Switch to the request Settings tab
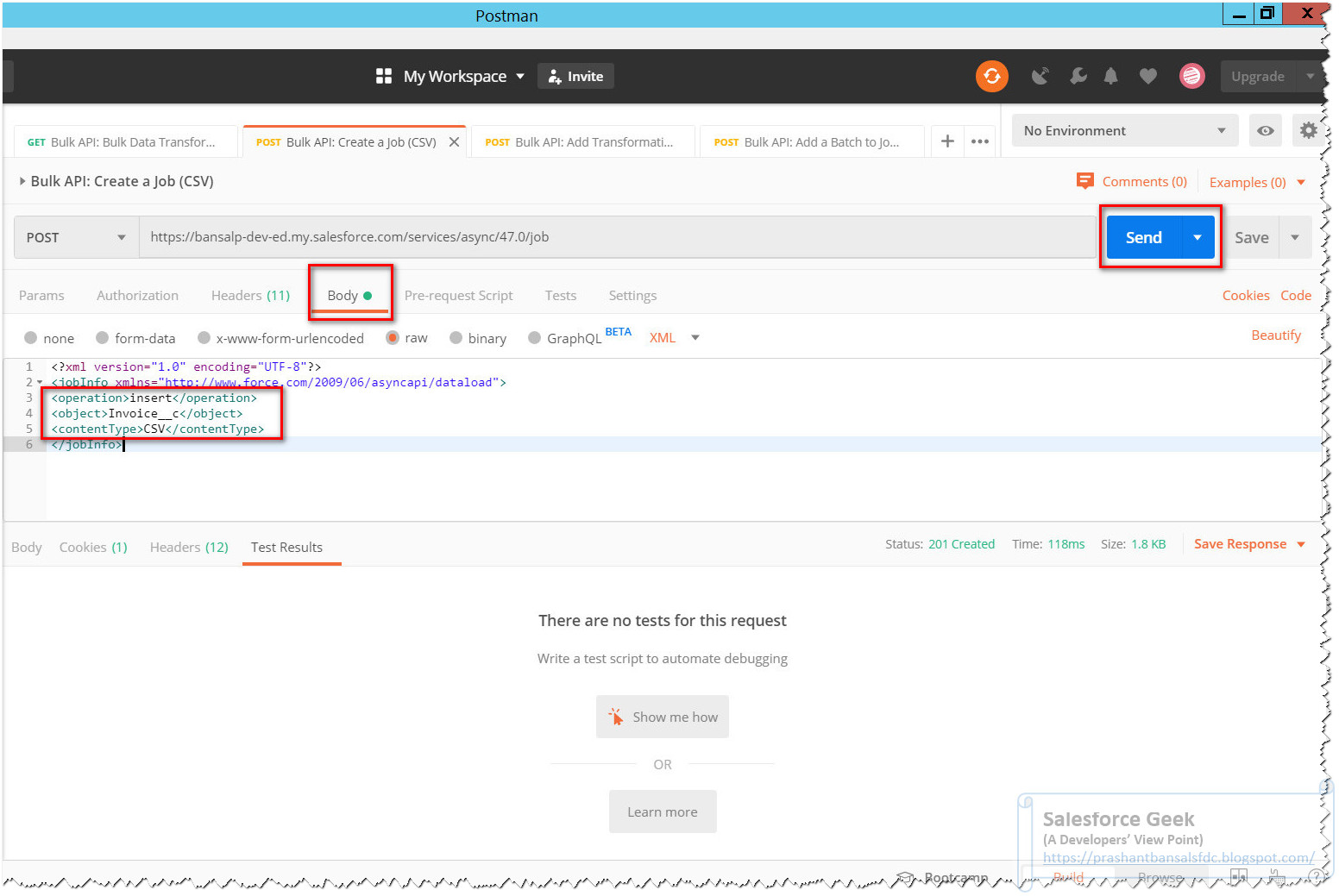The height and width of the screenshot is (896, 1339). (632, 296)
